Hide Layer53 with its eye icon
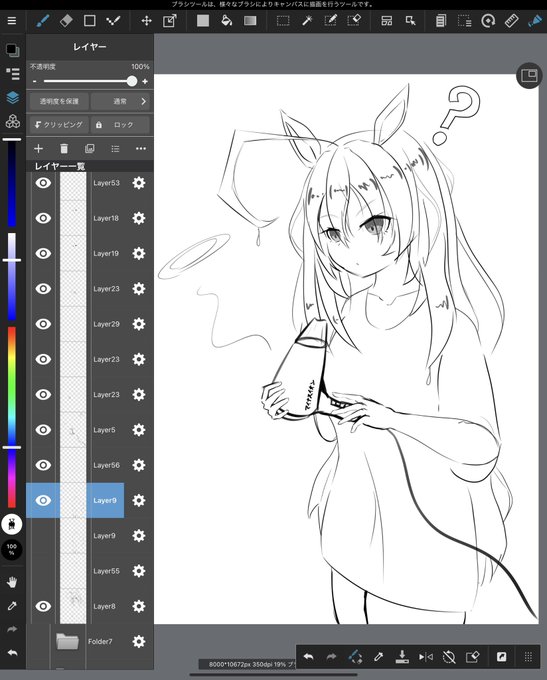 click(x=43, y=183)
